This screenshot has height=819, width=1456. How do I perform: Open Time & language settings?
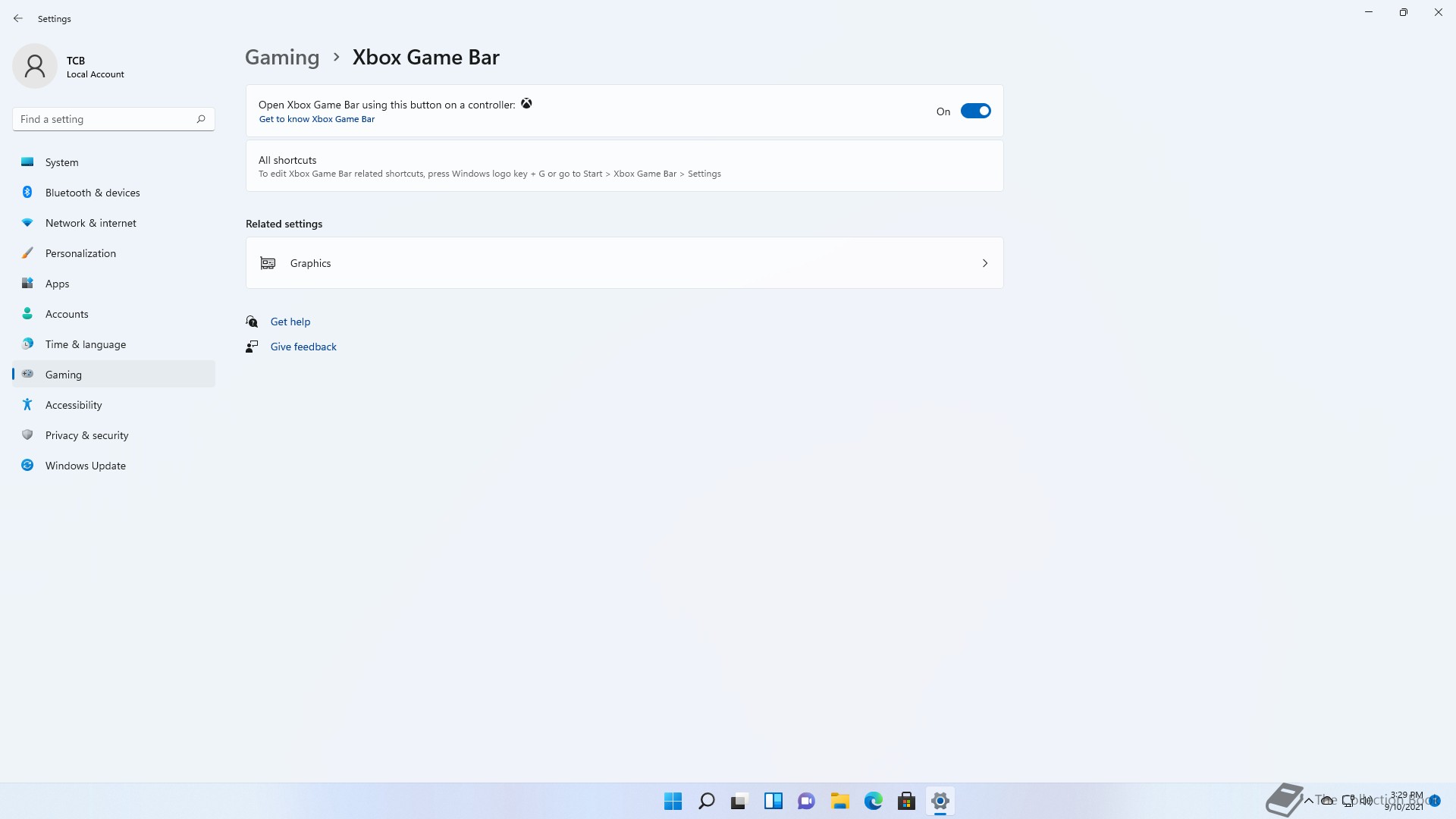tap(114, 344)
